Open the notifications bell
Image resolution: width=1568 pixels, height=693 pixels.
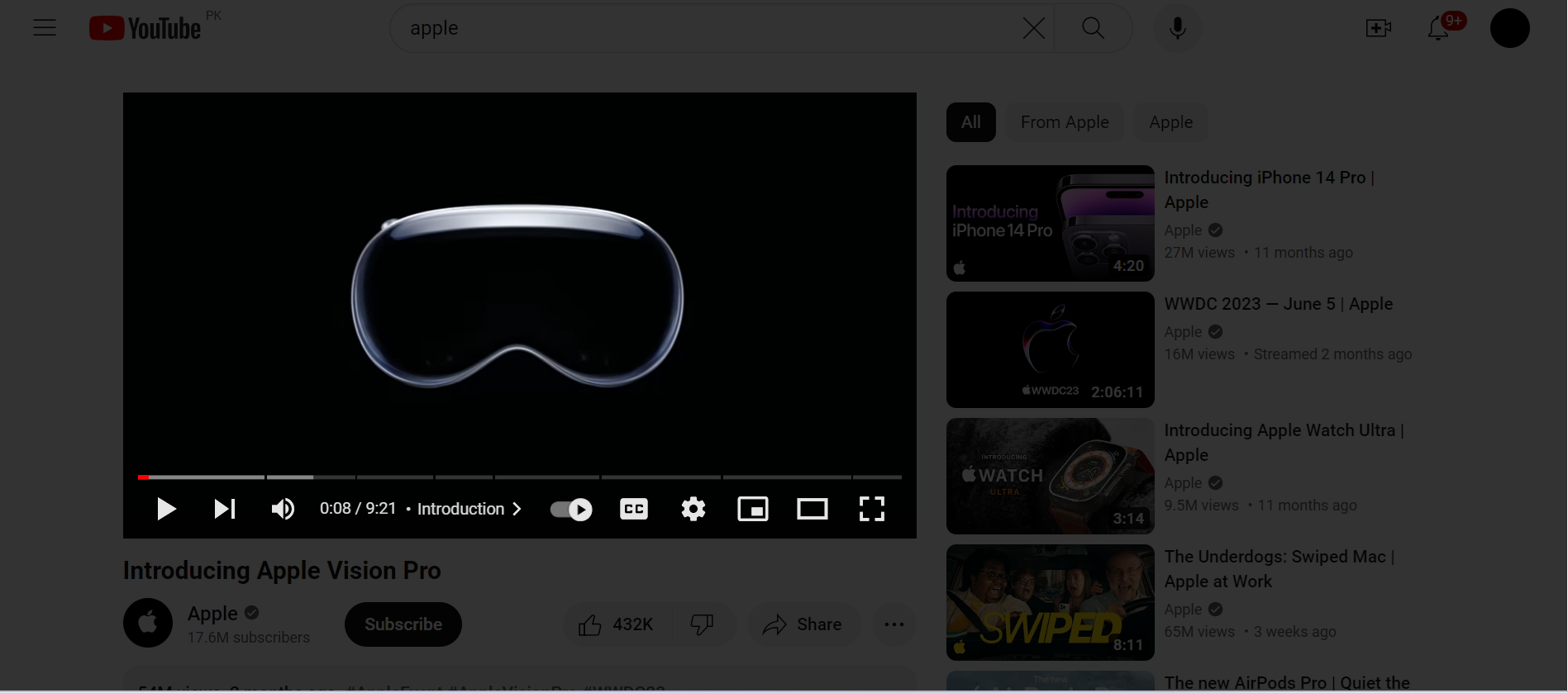pos(1439,28)
